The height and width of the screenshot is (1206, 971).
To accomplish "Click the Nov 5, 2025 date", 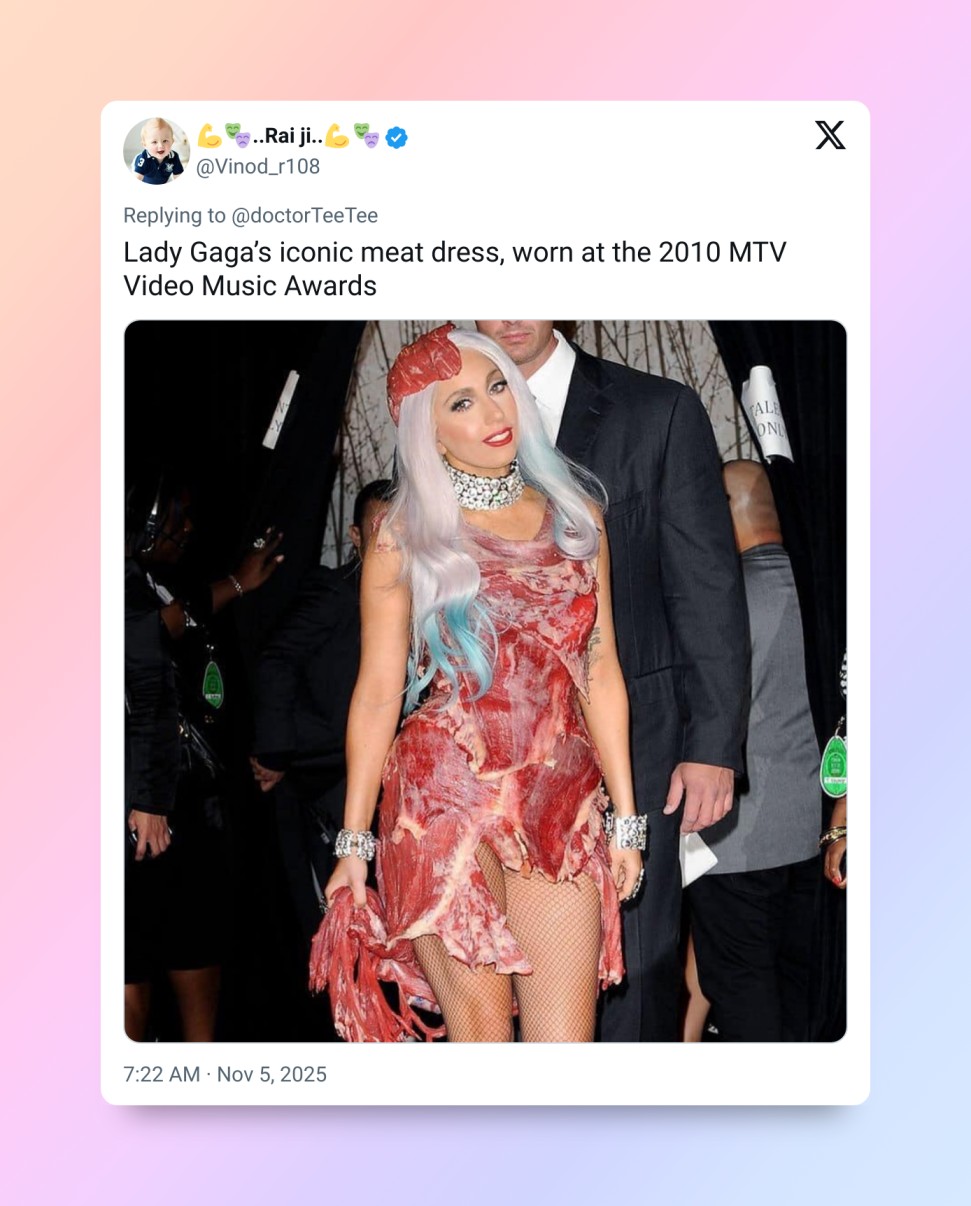I will pyautogui.click(x=272, y=1075).
